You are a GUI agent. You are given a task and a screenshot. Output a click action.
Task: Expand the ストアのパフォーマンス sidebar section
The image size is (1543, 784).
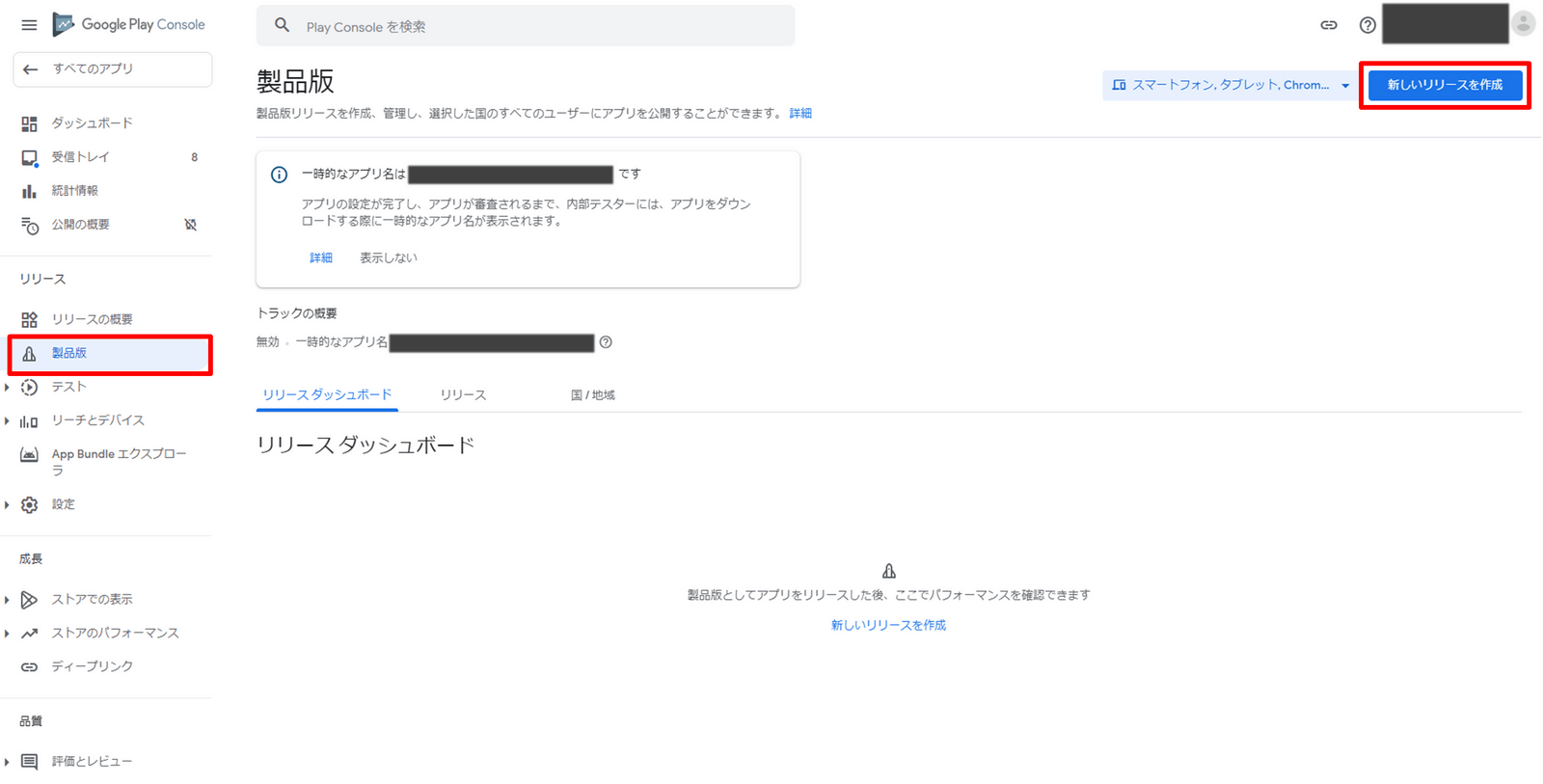coord(7,634)
